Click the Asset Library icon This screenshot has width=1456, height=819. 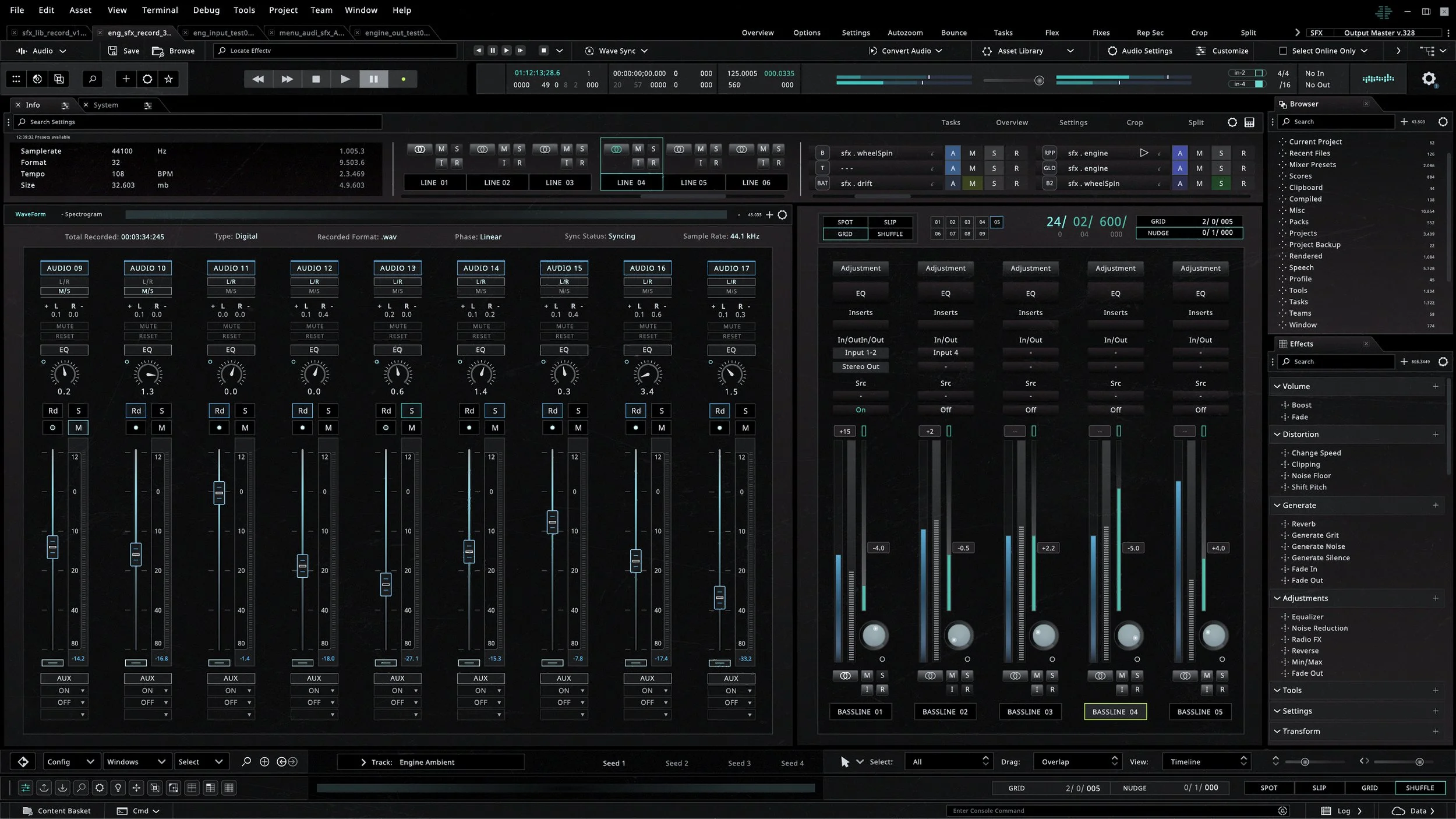pyautogui.click(x=987, y=51)
